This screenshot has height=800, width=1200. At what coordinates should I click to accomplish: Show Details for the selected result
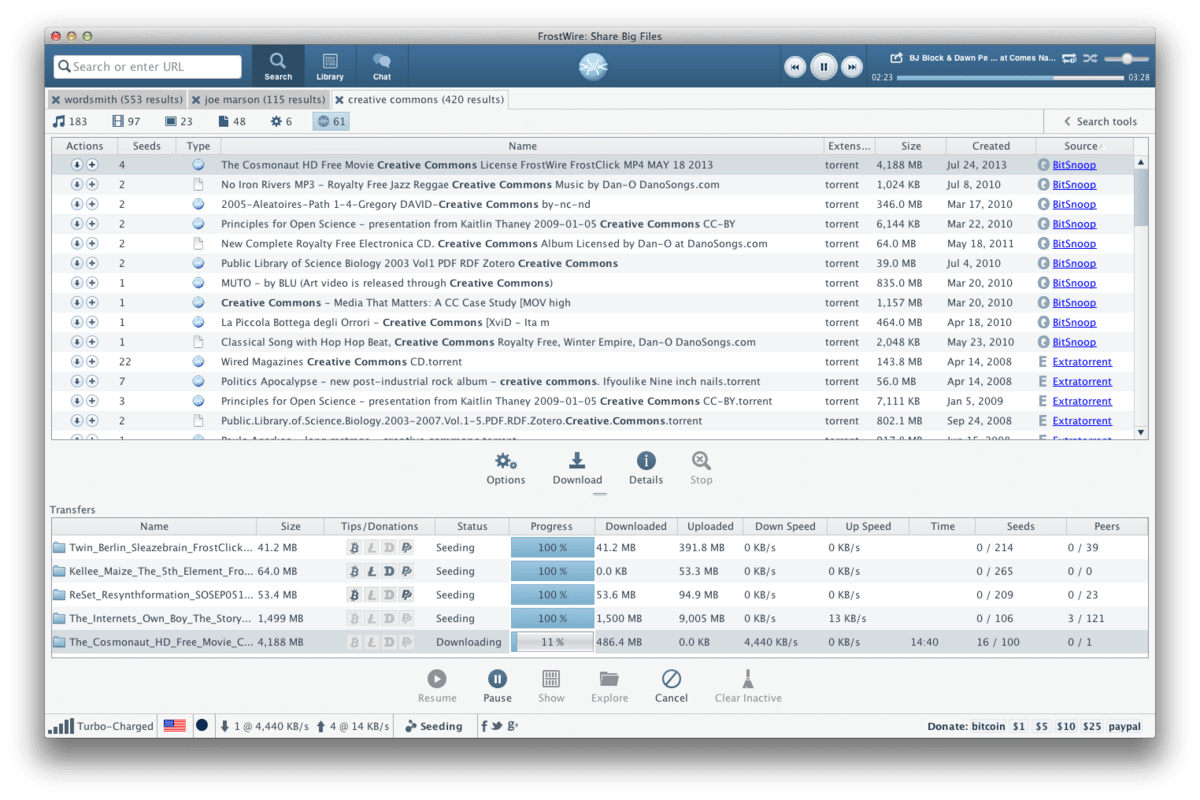[x=646, y=468]
